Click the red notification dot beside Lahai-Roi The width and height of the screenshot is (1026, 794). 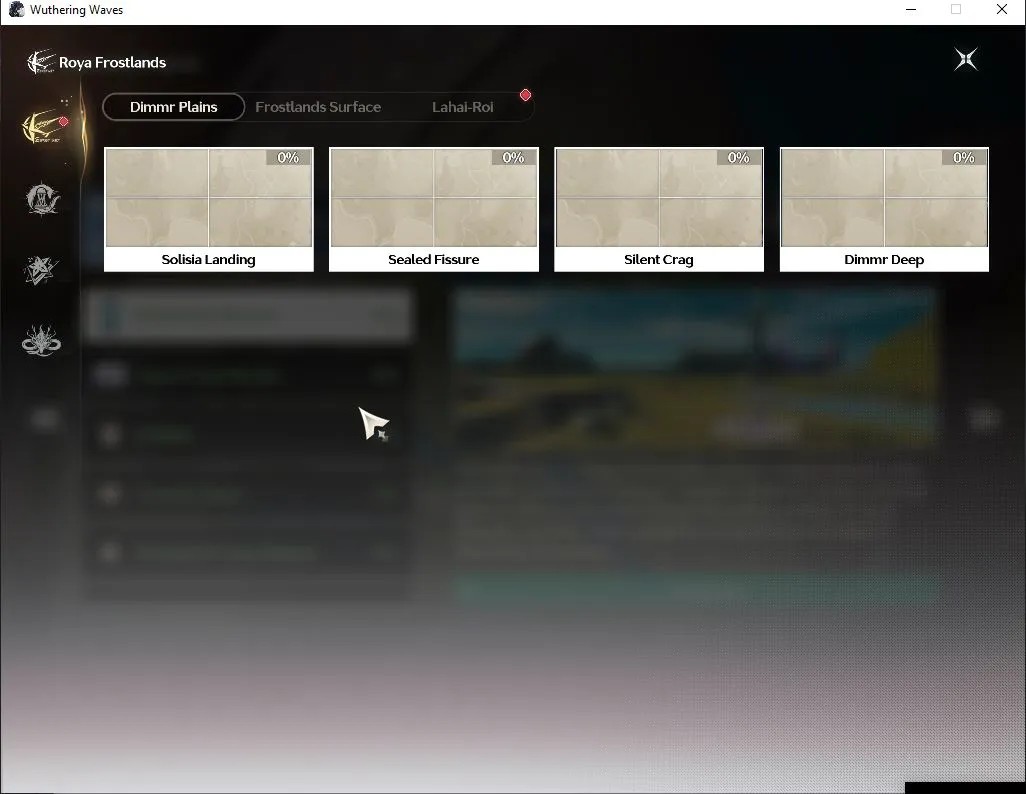525,96
